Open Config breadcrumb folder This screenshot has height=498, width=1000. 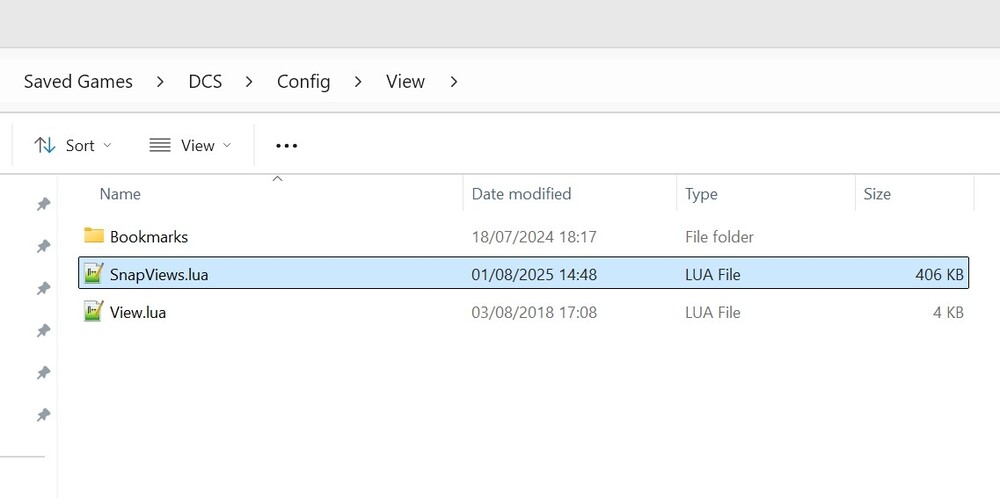pyautogui.click(x=303, y=82)
